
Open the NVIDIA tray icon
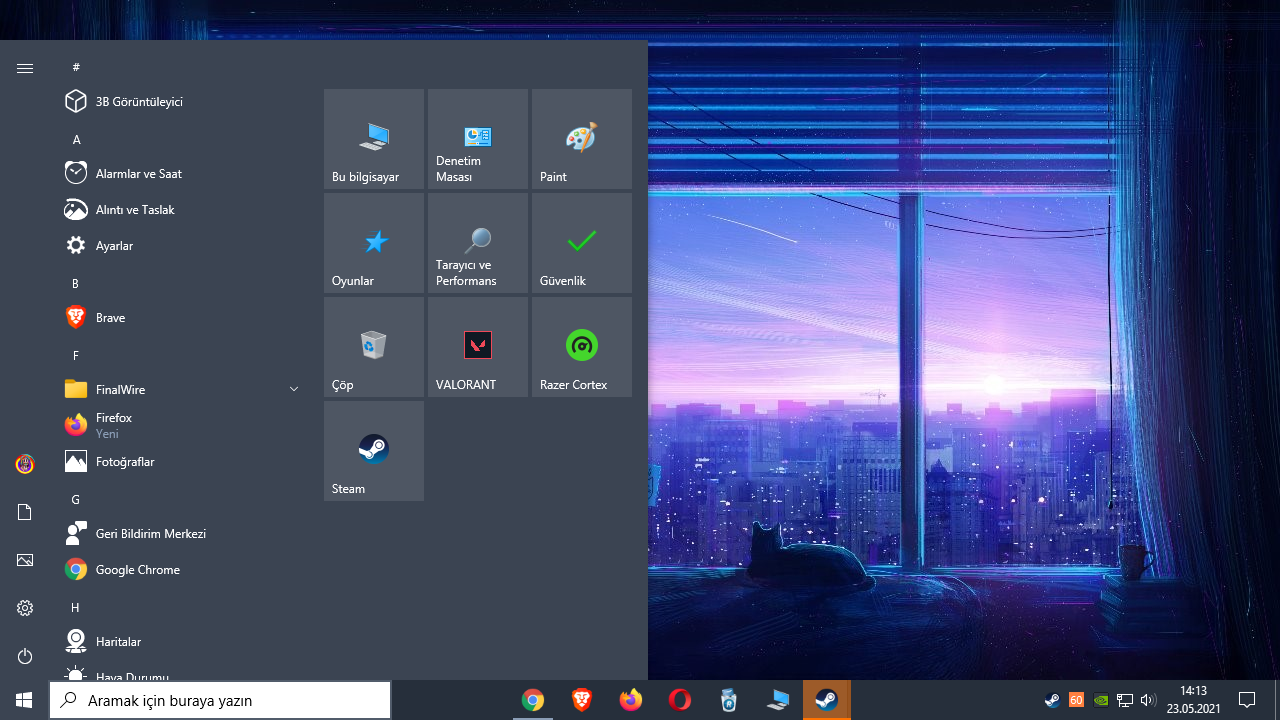[x=1101, y=700]
